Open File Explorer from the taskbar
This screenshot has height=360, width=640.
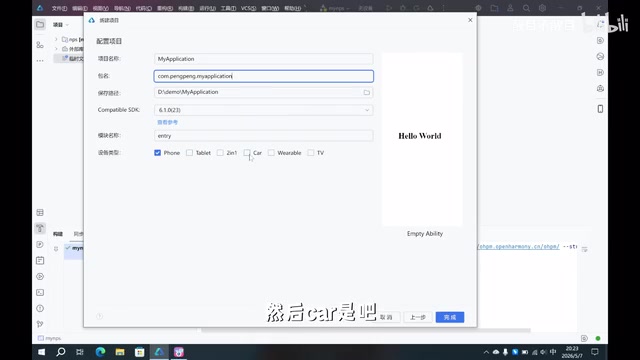[x=120, y=352]
